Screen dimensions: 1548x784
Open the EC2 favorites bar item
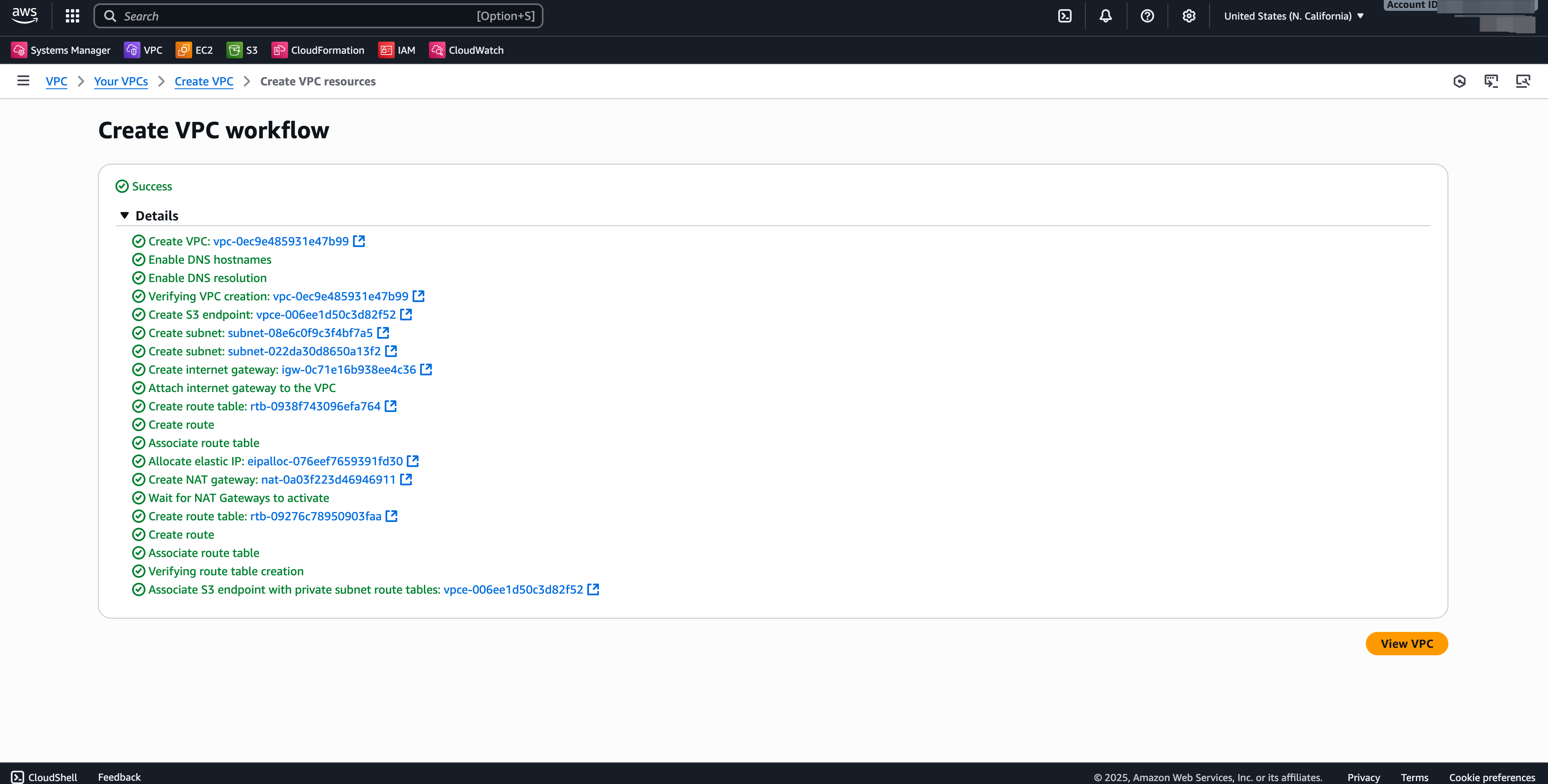(x=194, y=50)
